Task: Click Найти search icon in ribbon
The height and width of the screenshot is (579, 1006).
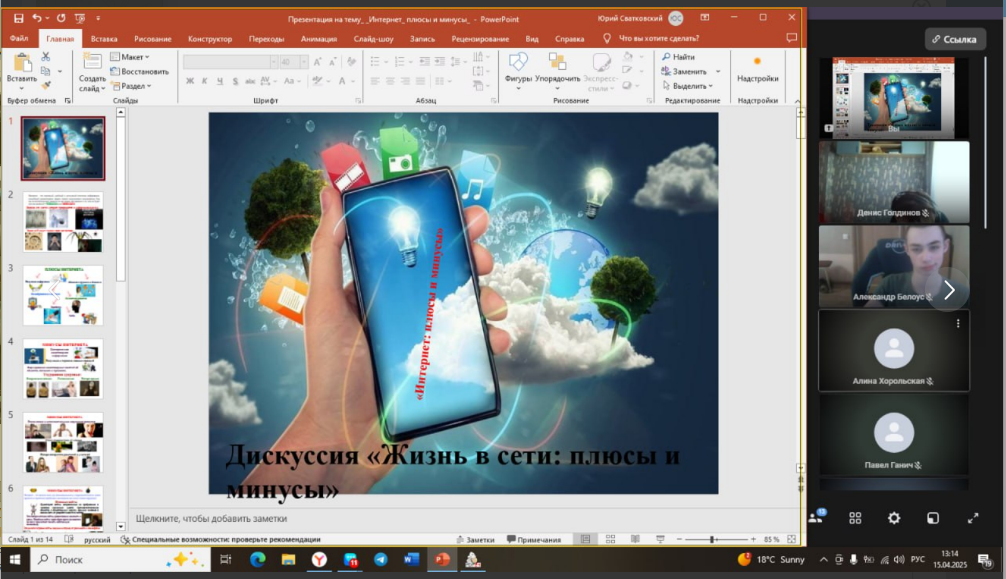Action: click(667, 57)
